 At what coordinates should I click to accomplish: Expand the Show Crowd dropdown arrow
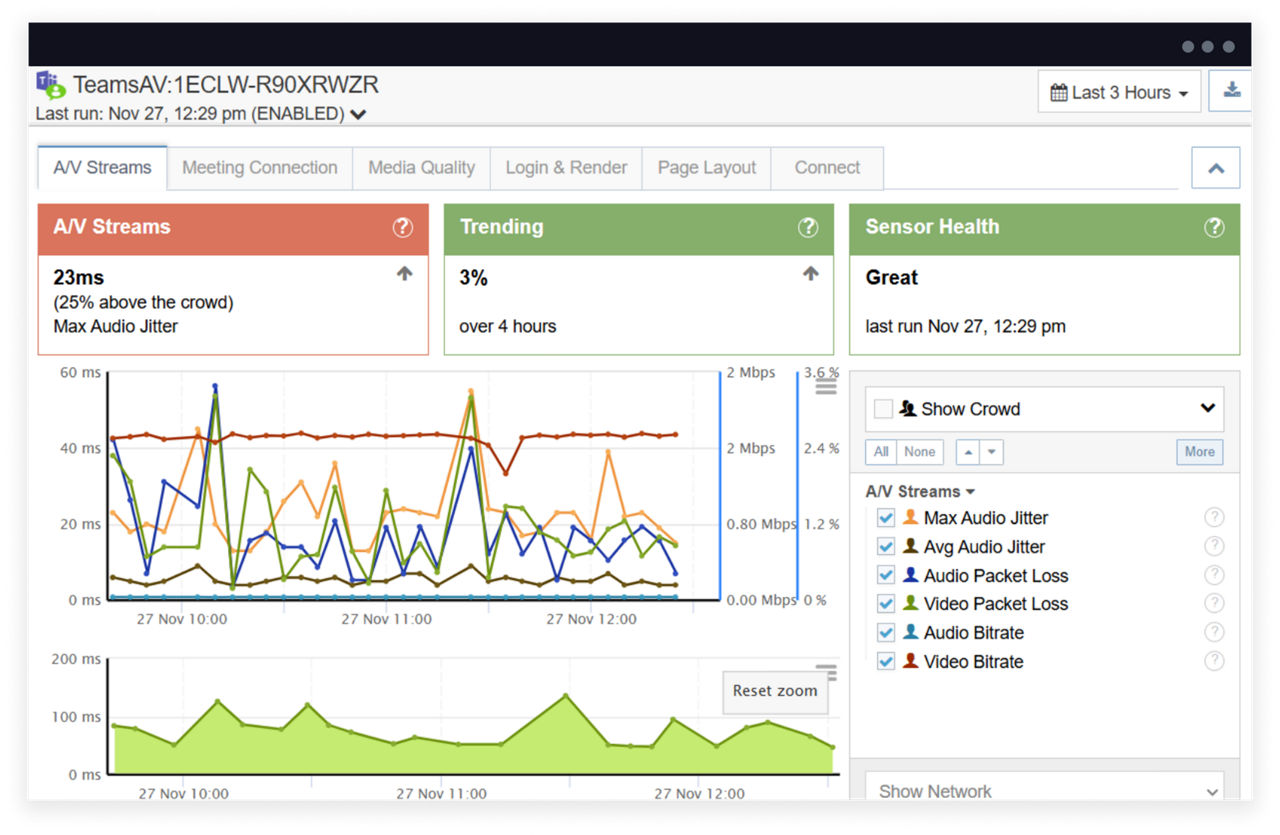1208,408
